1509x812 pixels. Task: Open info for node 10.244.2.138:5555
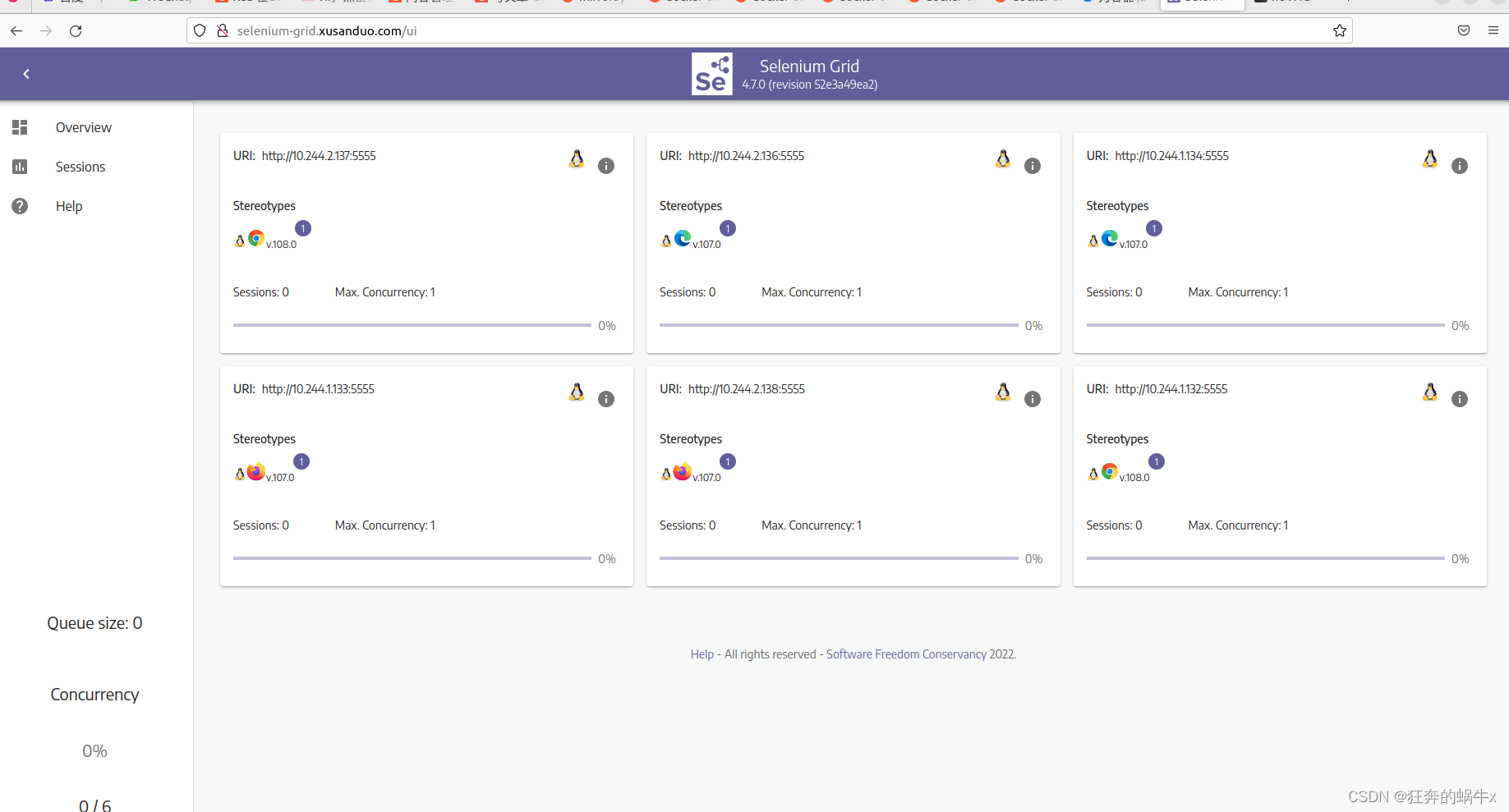coord(1033,399)
